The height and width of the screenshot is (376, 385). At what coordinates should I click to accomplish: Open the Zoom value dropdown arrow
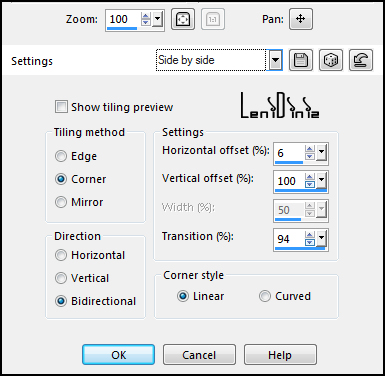tap(157, 19)
